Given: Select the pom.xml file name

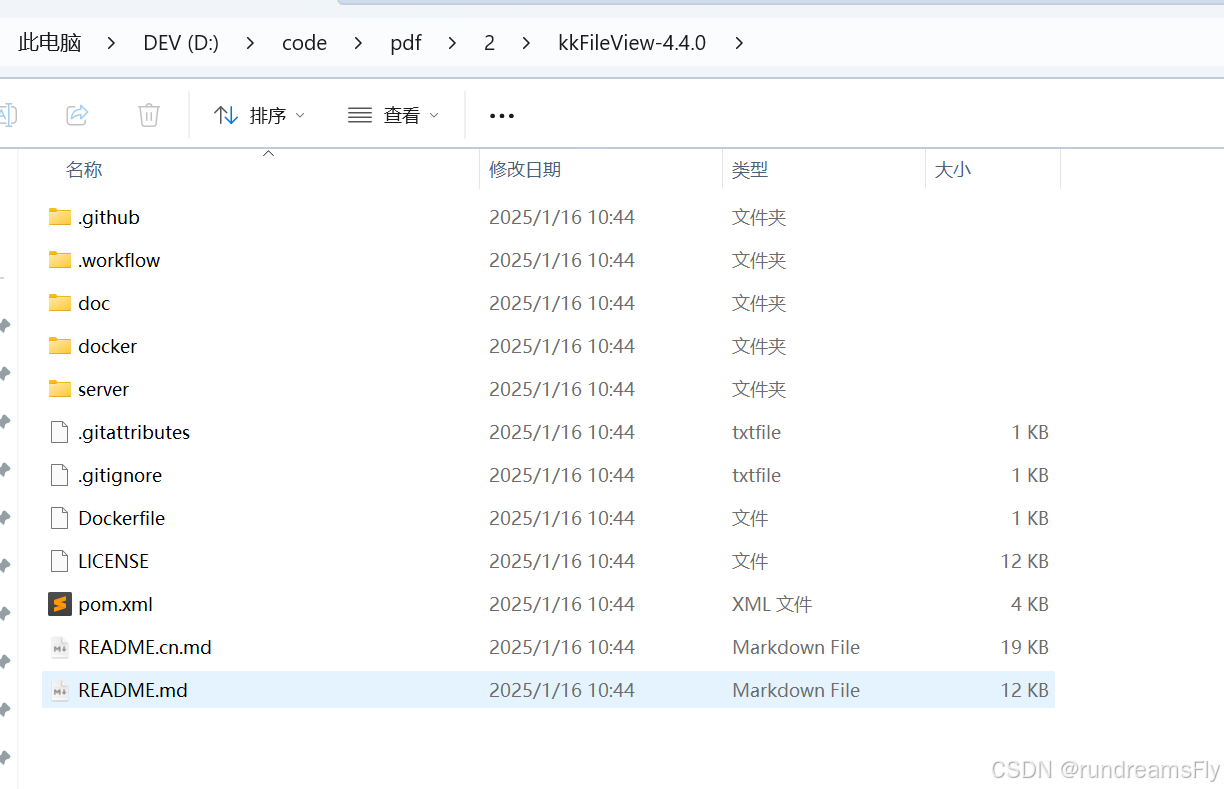Looking at the screenshot, I should tap(115, 604).
